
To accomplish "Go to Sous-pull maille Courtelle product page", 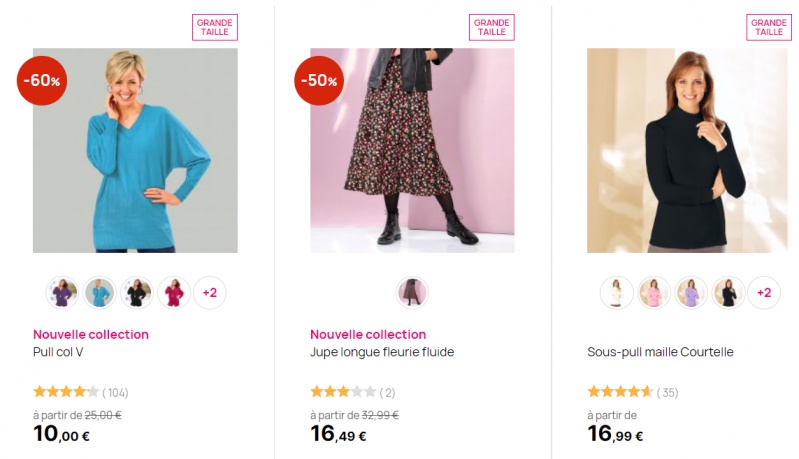I will click(x=660, y=352).
